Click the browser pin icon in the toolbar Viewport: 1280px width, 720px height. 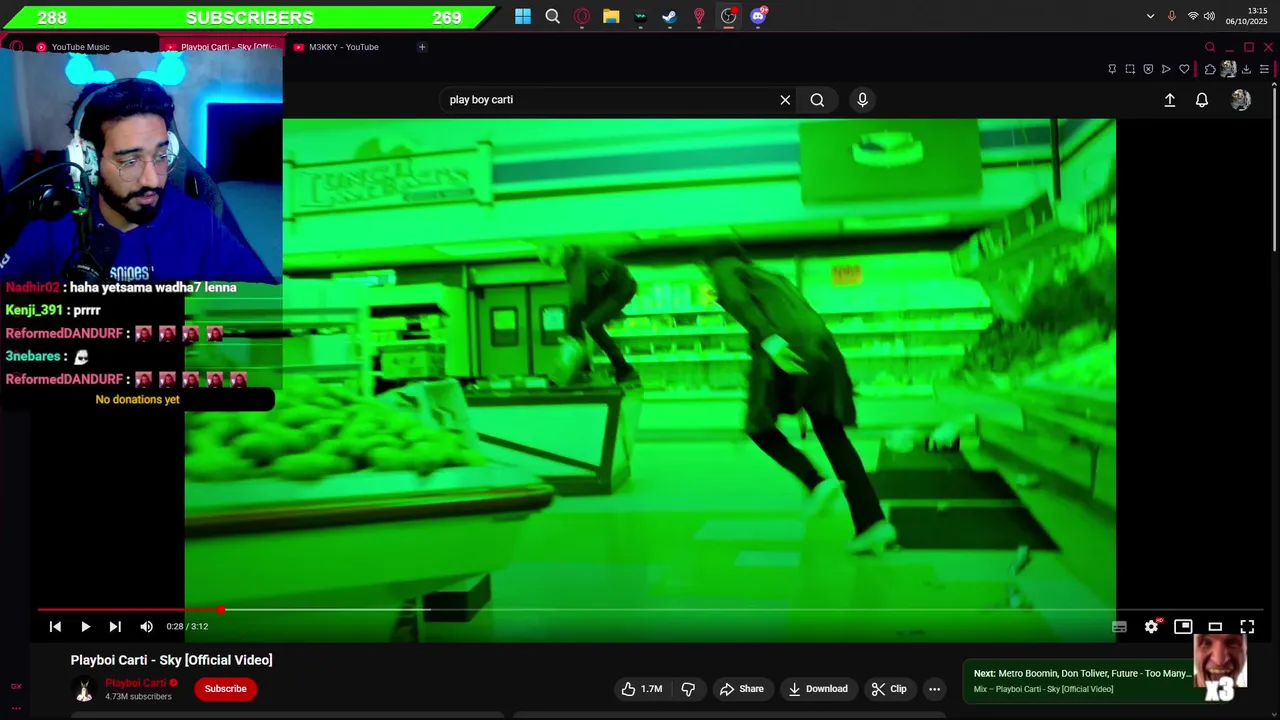(x=1112, y=69)
